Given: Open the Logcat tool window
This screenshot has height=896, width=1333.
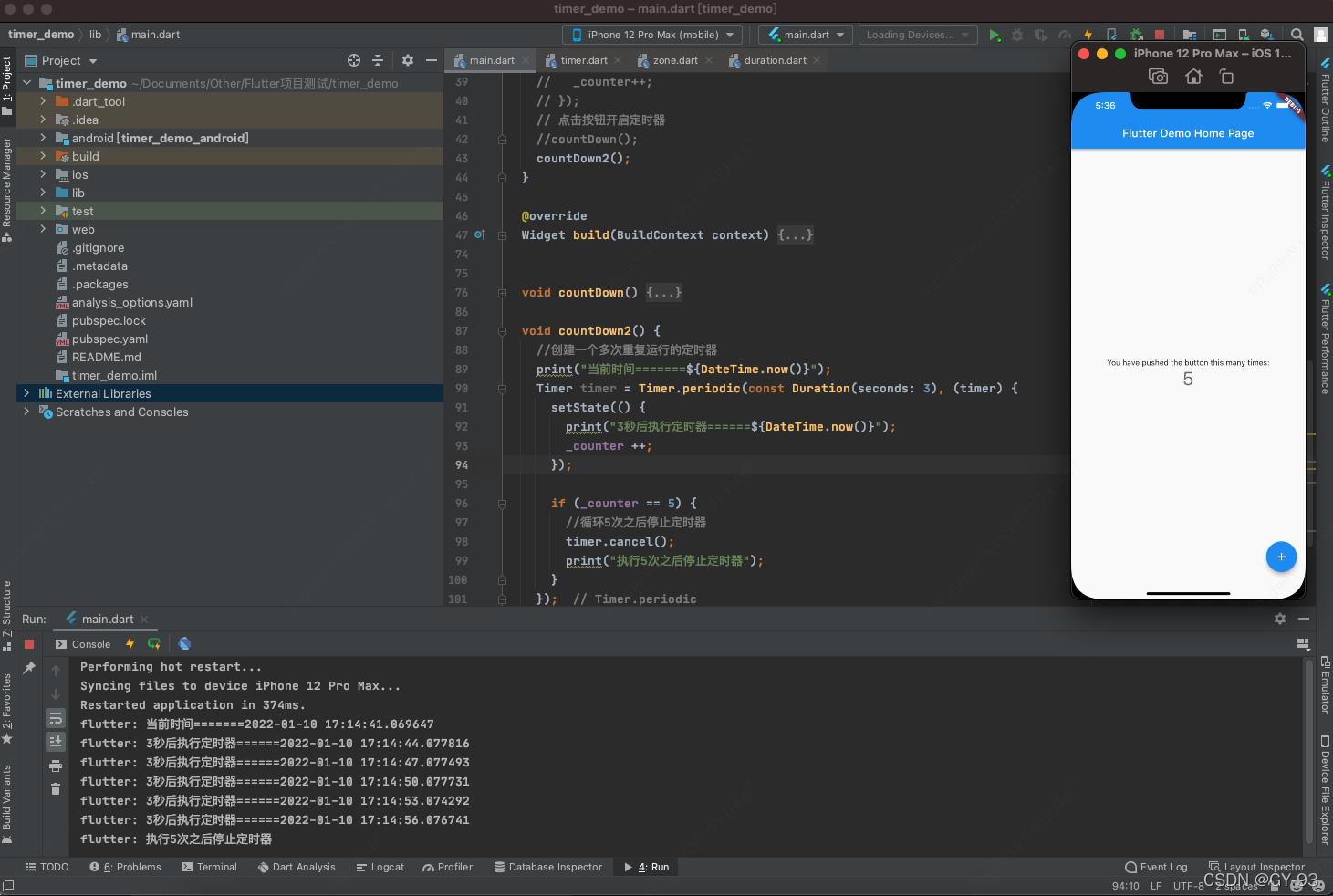Looking at the screenshot, I should pos(380,867).
